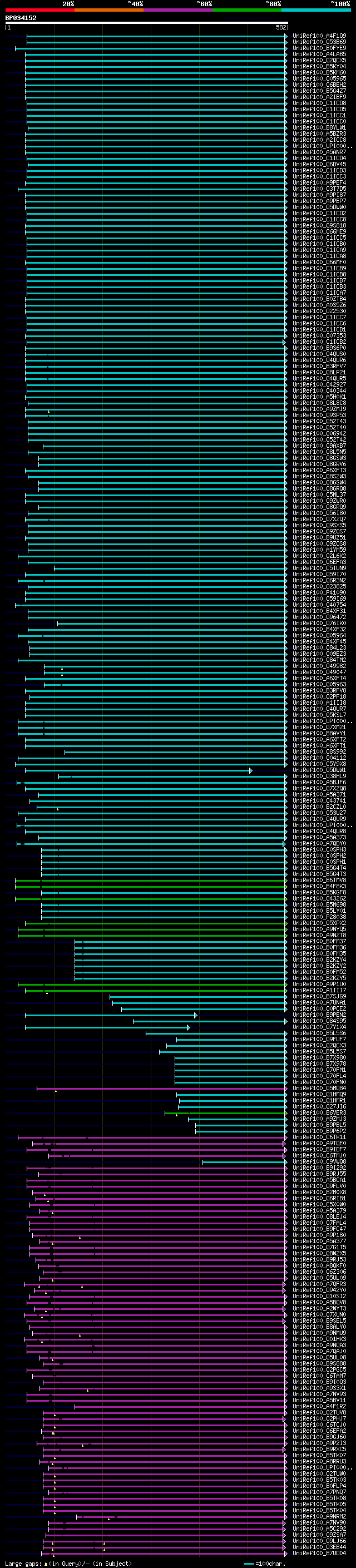The width and height of the screenshot is (356, 1568).
Task: Select the UniRef100_A7QFR3 label
Action: click(319, 1284)
